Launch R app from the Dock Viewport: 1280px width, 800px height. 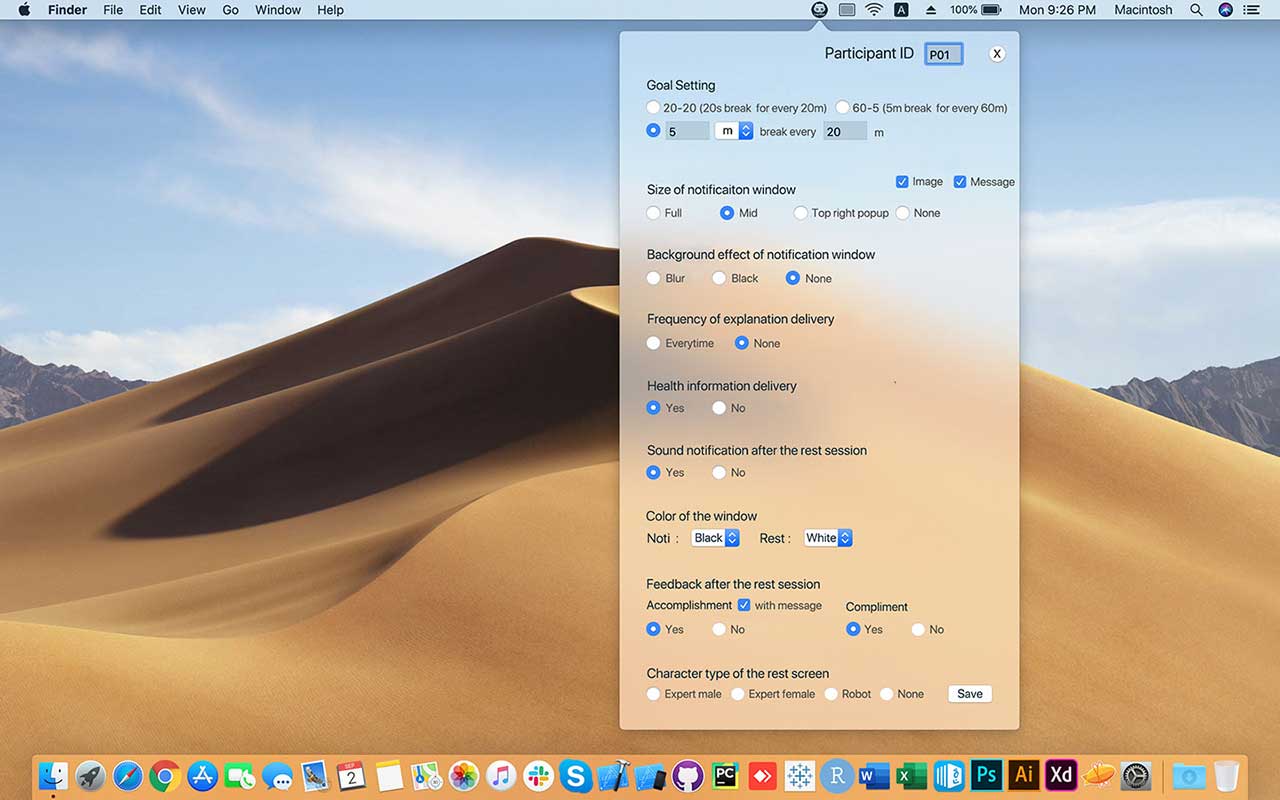tap(837, 775)
